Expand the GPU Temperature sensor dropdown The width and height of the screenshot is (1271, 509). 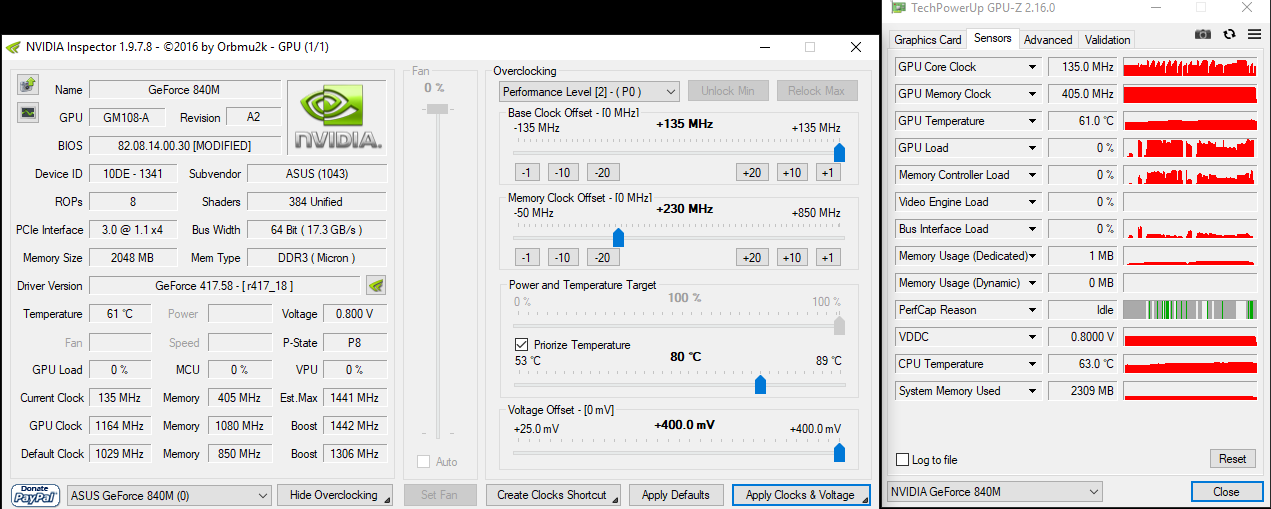point(1033,121)
